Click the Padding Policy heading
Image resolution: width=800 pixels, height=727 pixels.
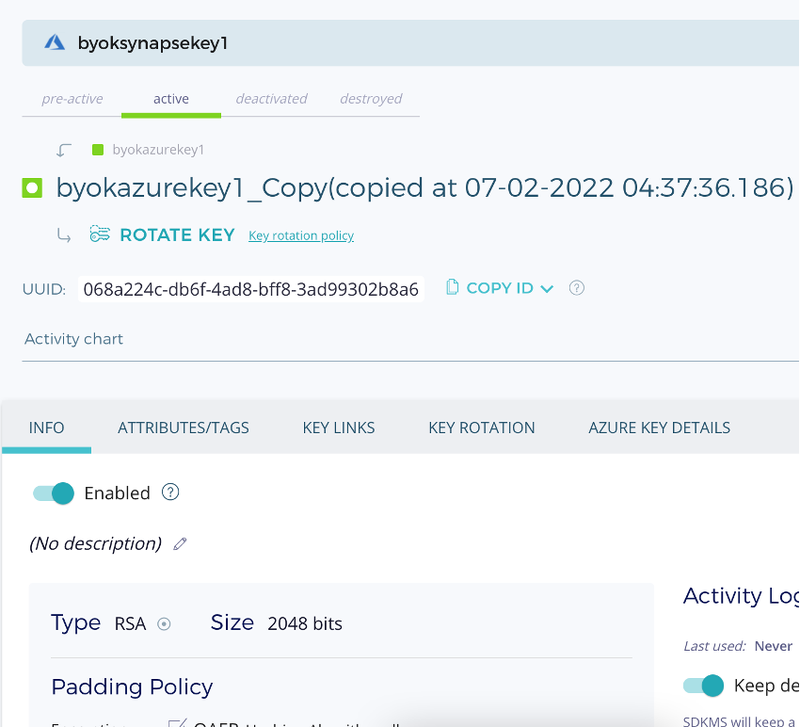click(x=132, y=687)
